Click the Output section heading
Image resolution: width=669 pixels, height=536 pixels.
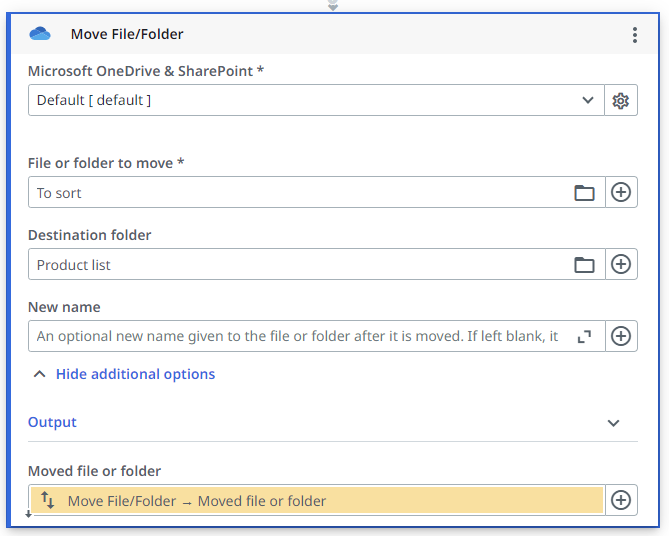coord(52,422)
